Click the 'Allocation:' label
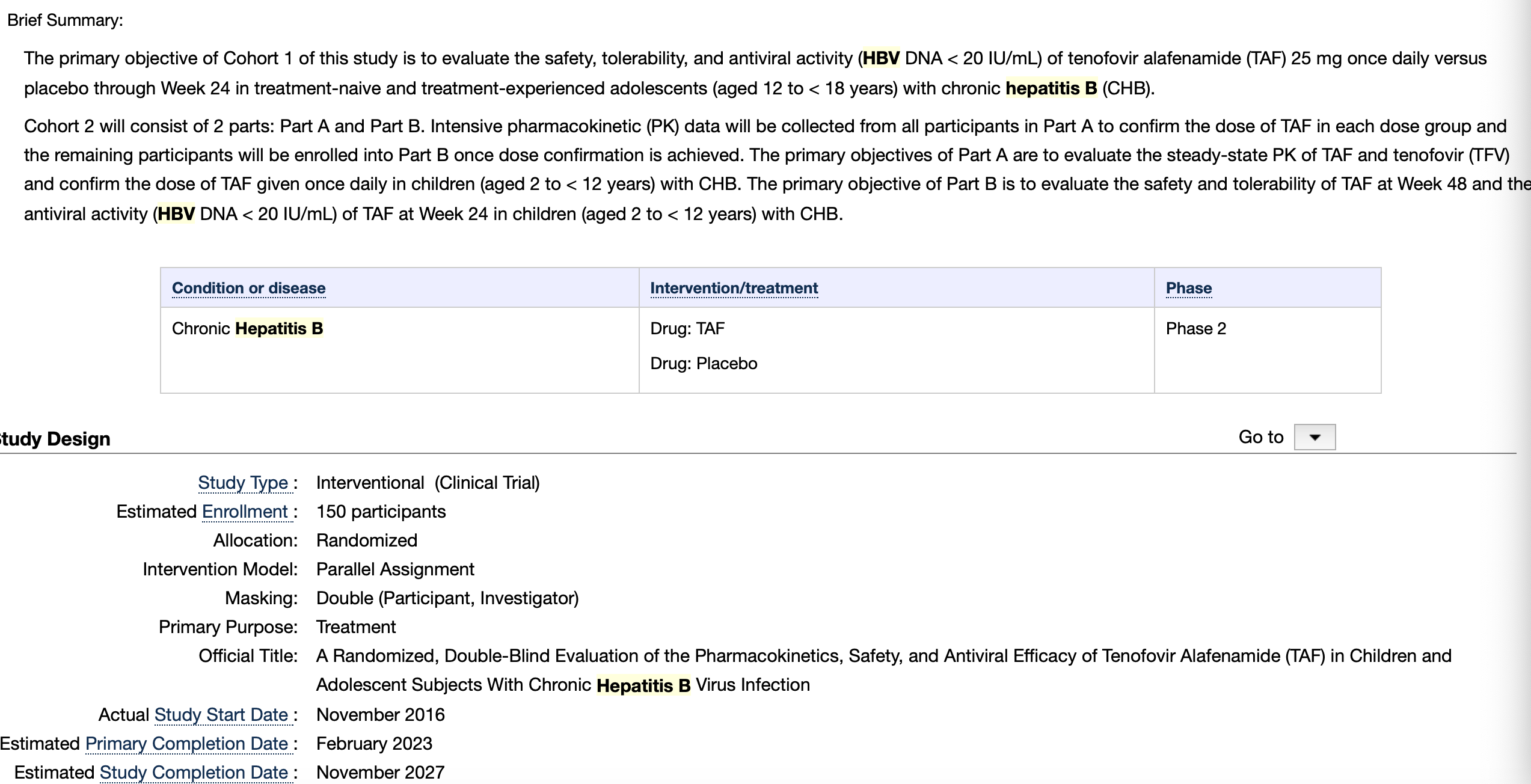 [256, 541]
